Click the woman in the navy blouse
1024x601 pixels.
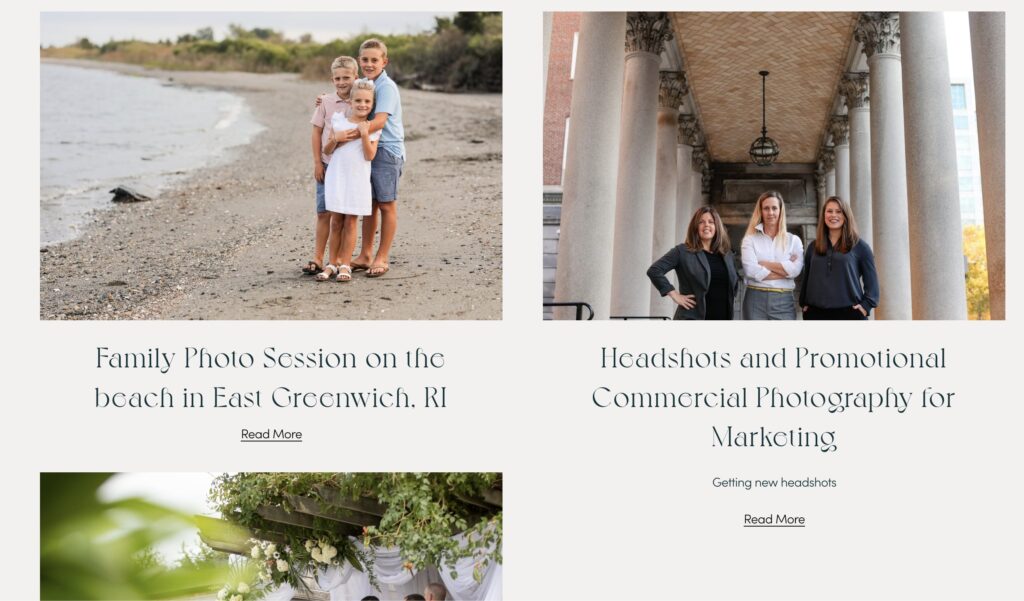point(838,259)
